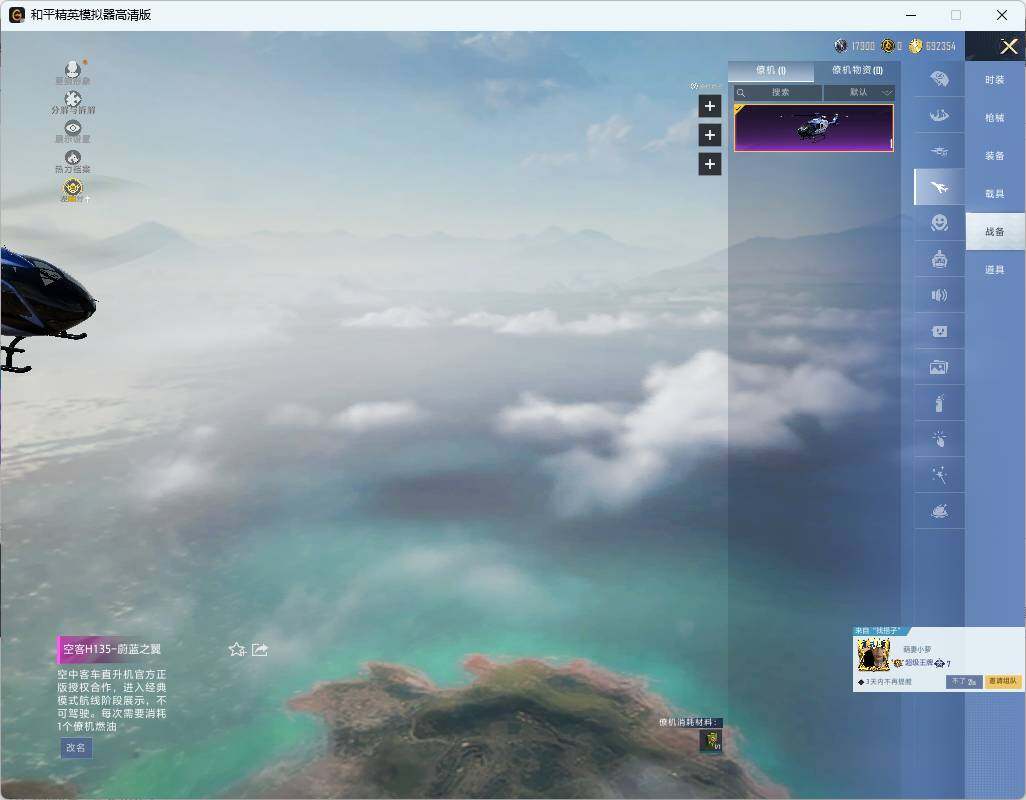This screenshot has width=1026, height=800.
Task: Open the 载具 category tab
Action: coord(995,194)
